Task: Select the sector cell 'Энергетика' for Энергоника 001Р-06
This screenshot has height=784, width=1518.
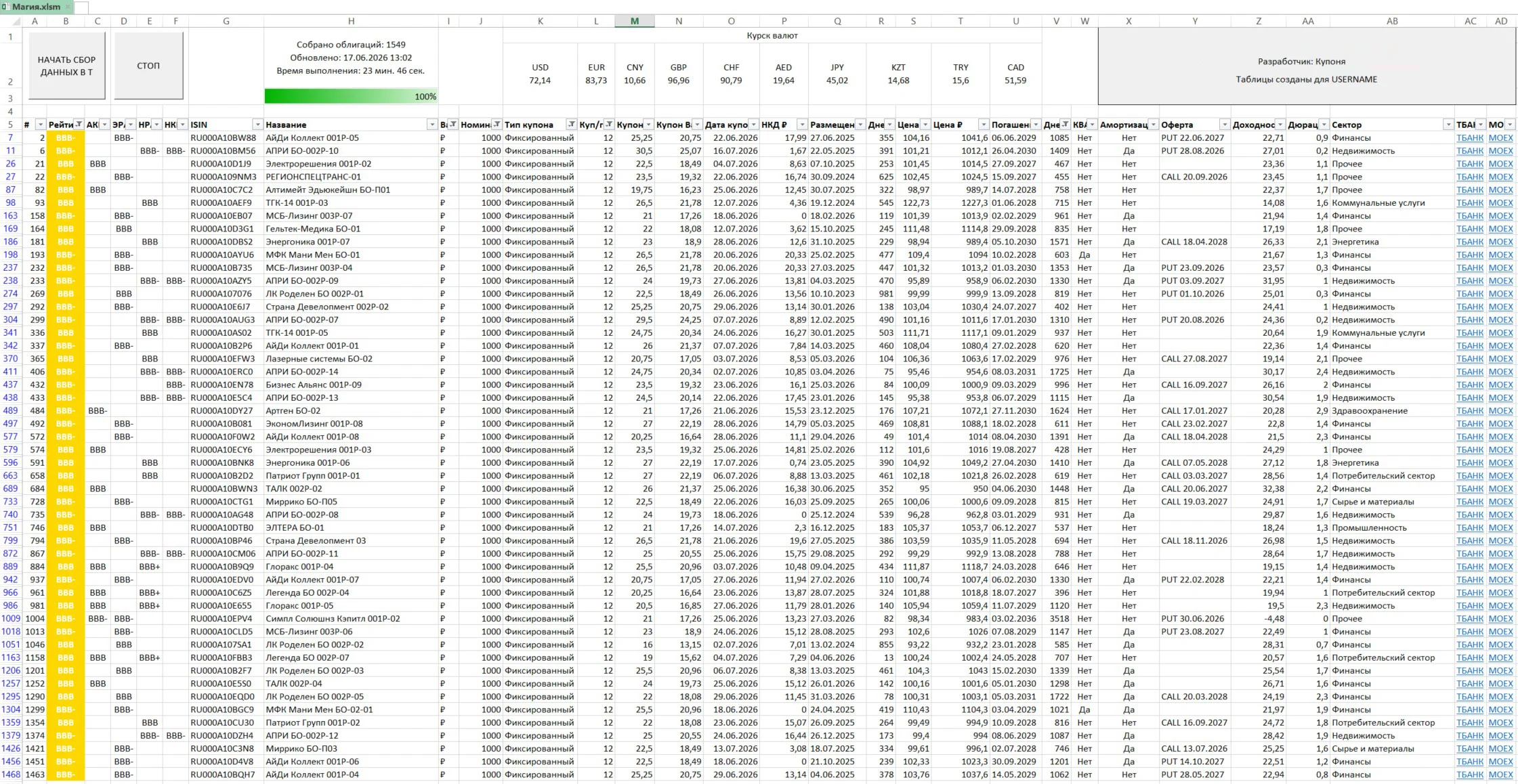Action: [x=1392, y=463]
